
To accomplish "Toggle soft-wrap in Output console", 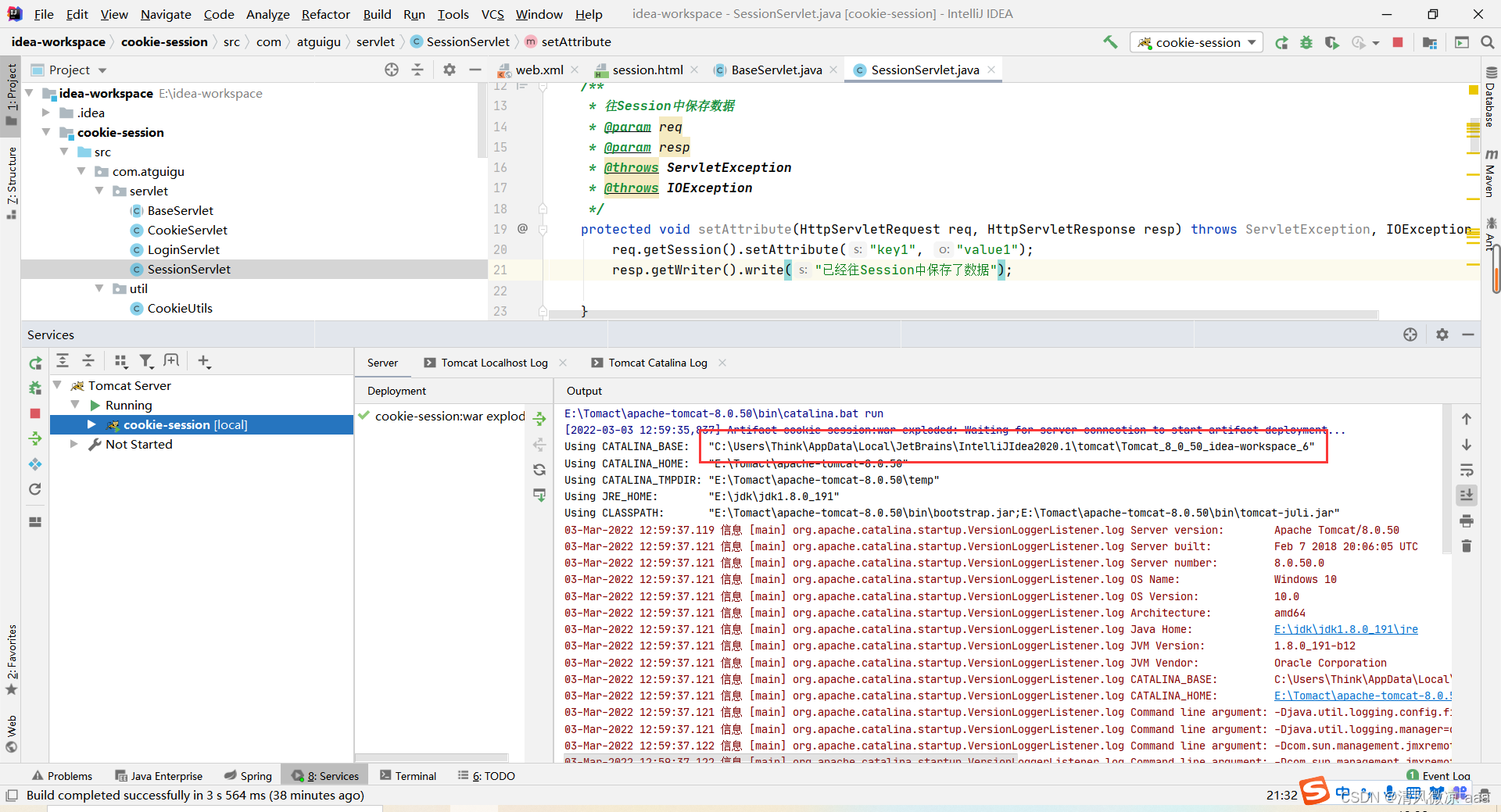I will 1467,470.
